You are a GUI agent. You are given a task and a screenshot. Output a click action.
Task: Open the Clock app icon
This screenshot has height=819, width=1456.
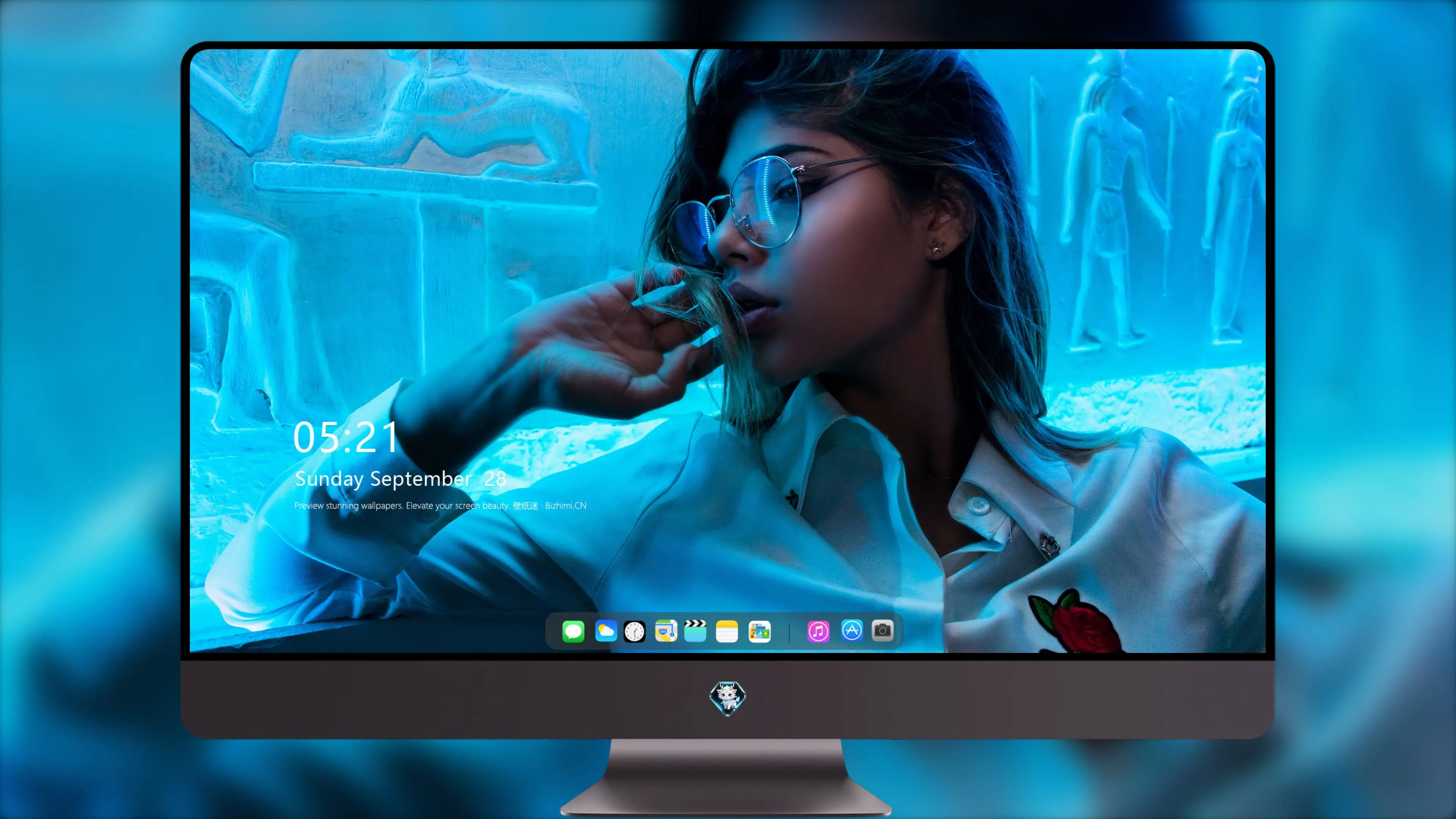pos(634,631)
